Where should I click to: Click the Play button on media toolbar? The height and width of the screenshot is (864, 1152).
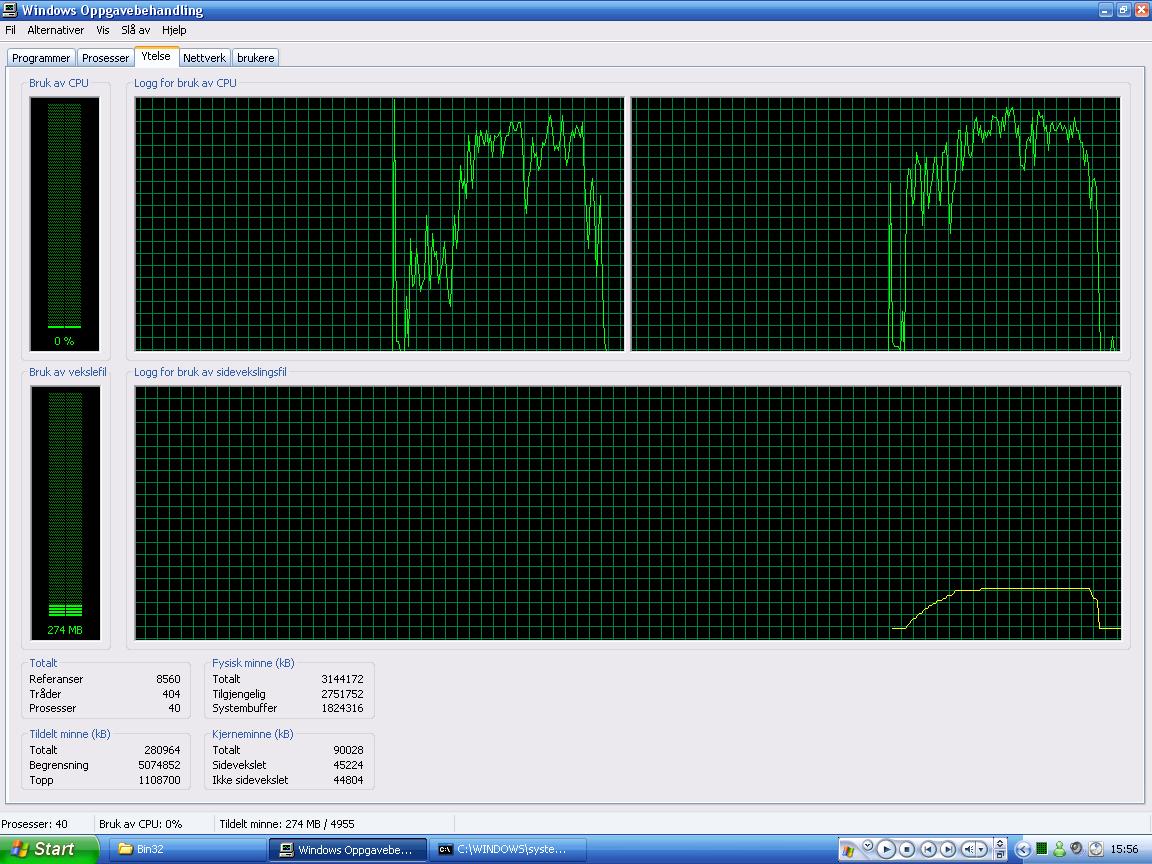point(886,849)
